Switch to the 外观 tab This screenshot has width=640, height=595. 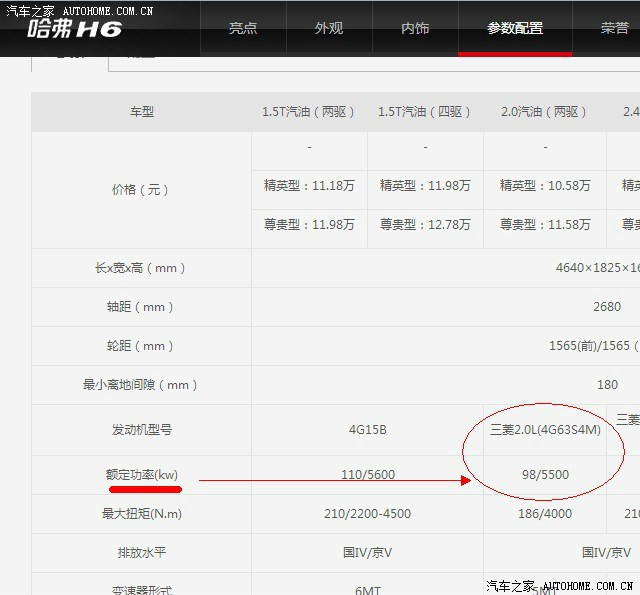[x=329, y=28]
